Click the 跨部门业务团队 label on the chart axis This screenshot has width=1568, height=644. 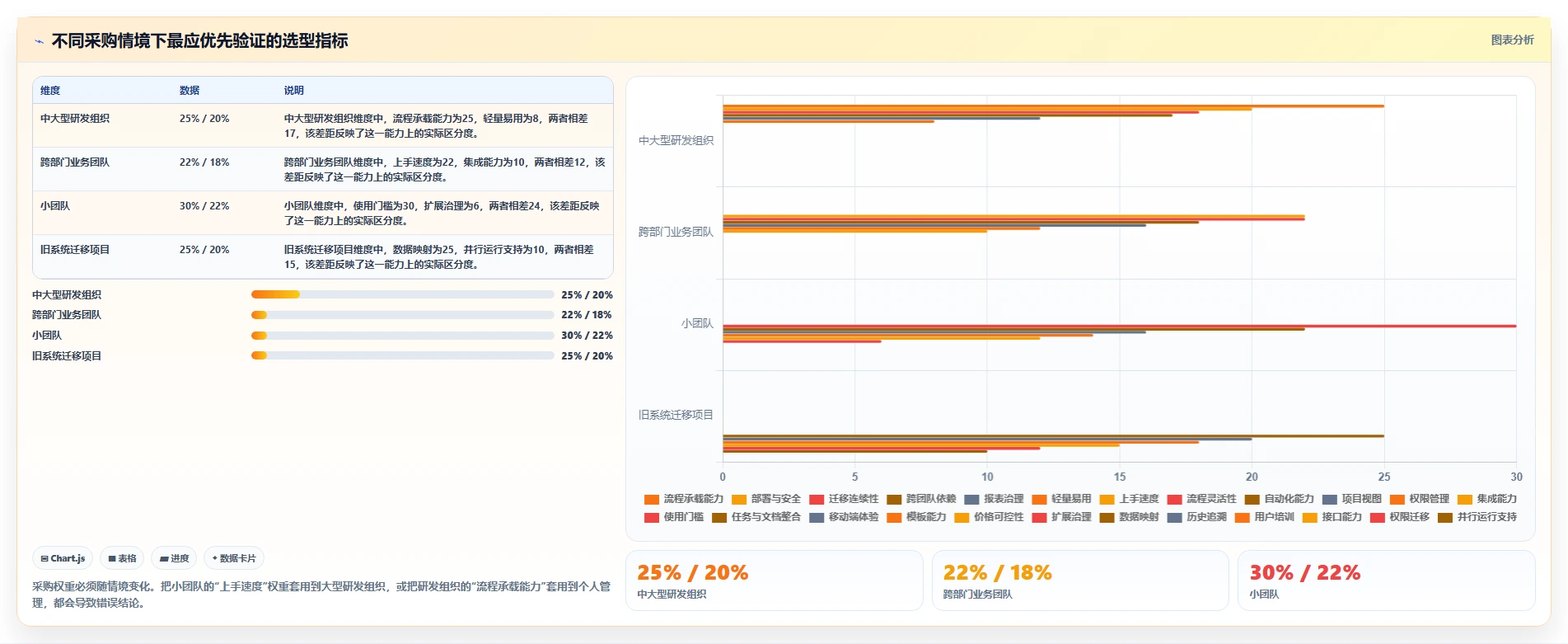click(x=676, y=233)
